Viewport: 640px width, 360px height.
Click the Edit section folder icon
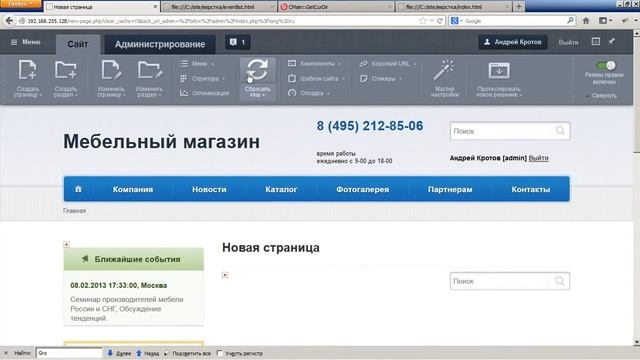tap(150, 70)
